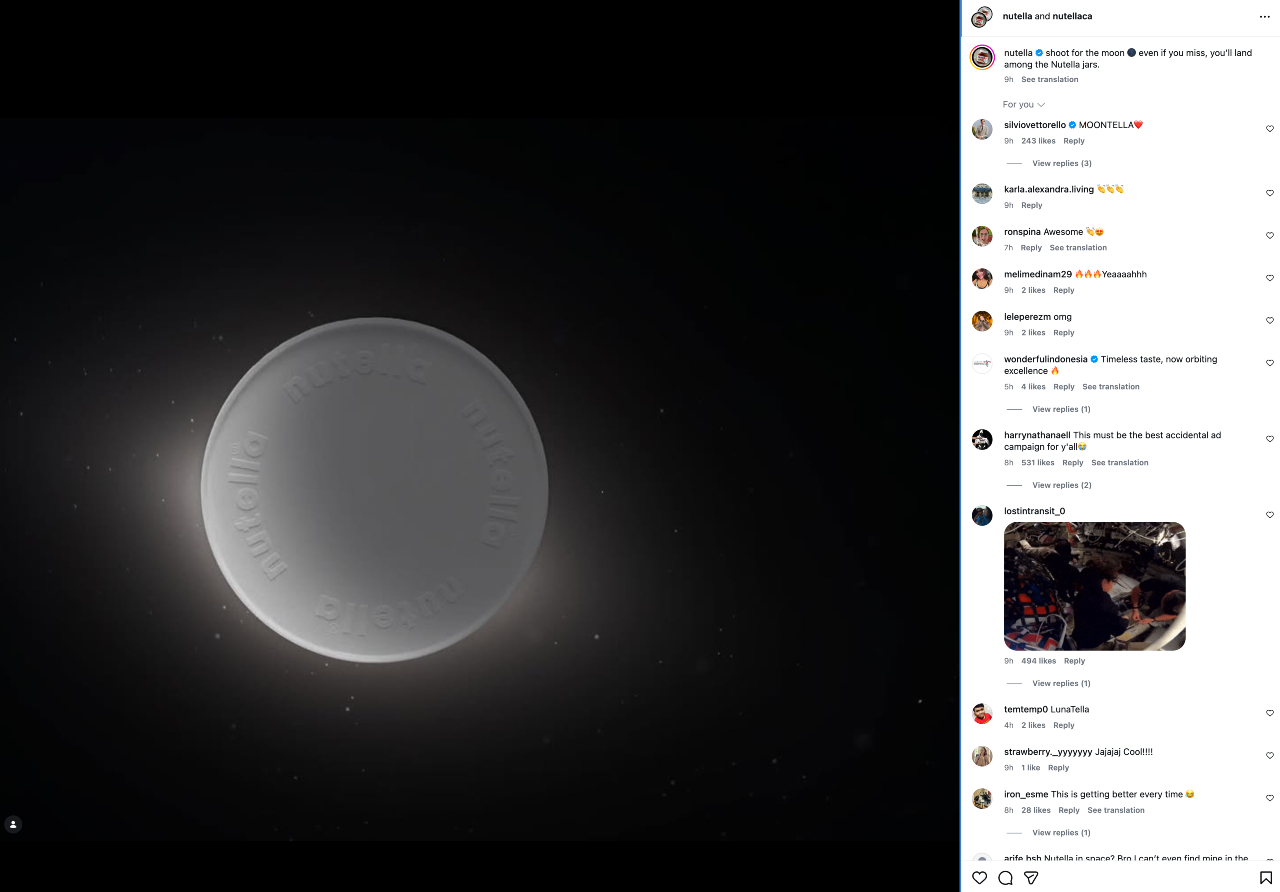Open silviovettorello's profile picture

(x=982, y=129)
